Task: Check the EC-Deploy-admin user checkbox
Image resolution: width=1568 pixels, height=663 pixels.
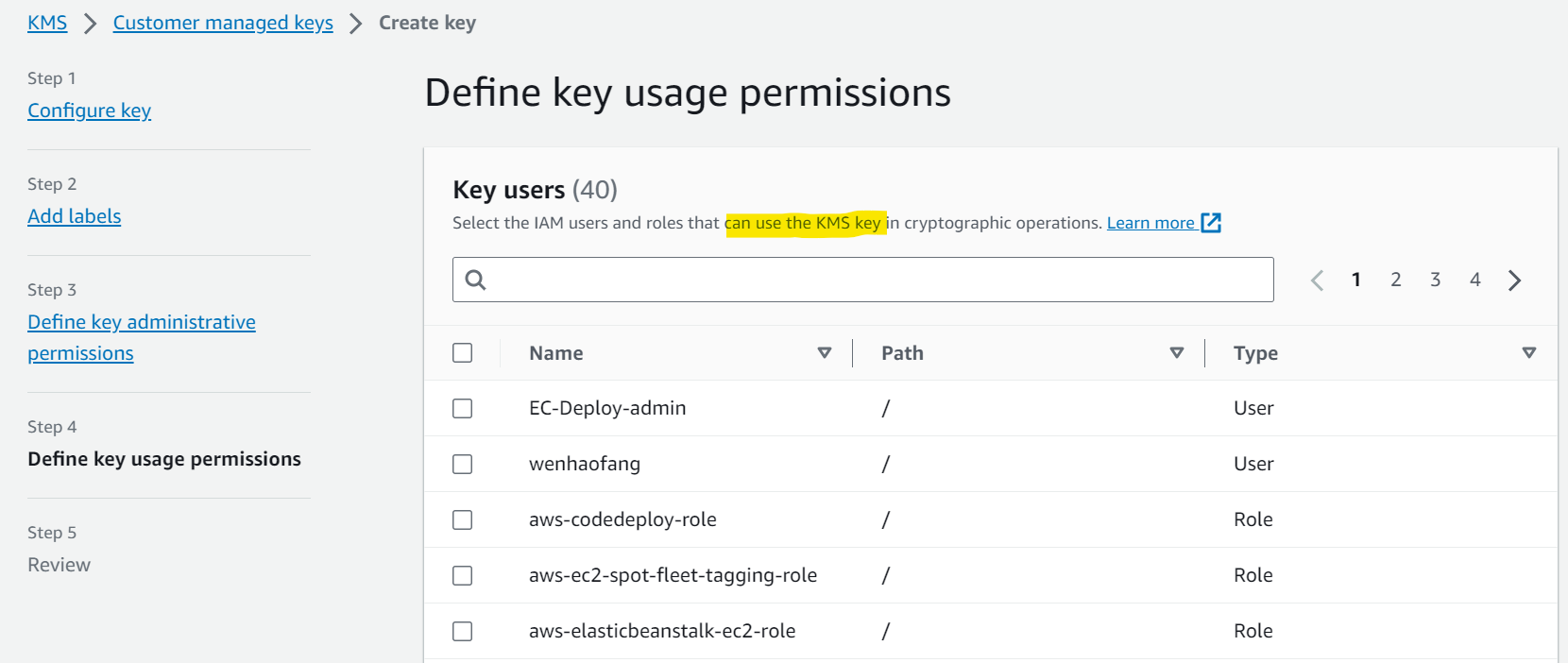Action: (462, 408)
